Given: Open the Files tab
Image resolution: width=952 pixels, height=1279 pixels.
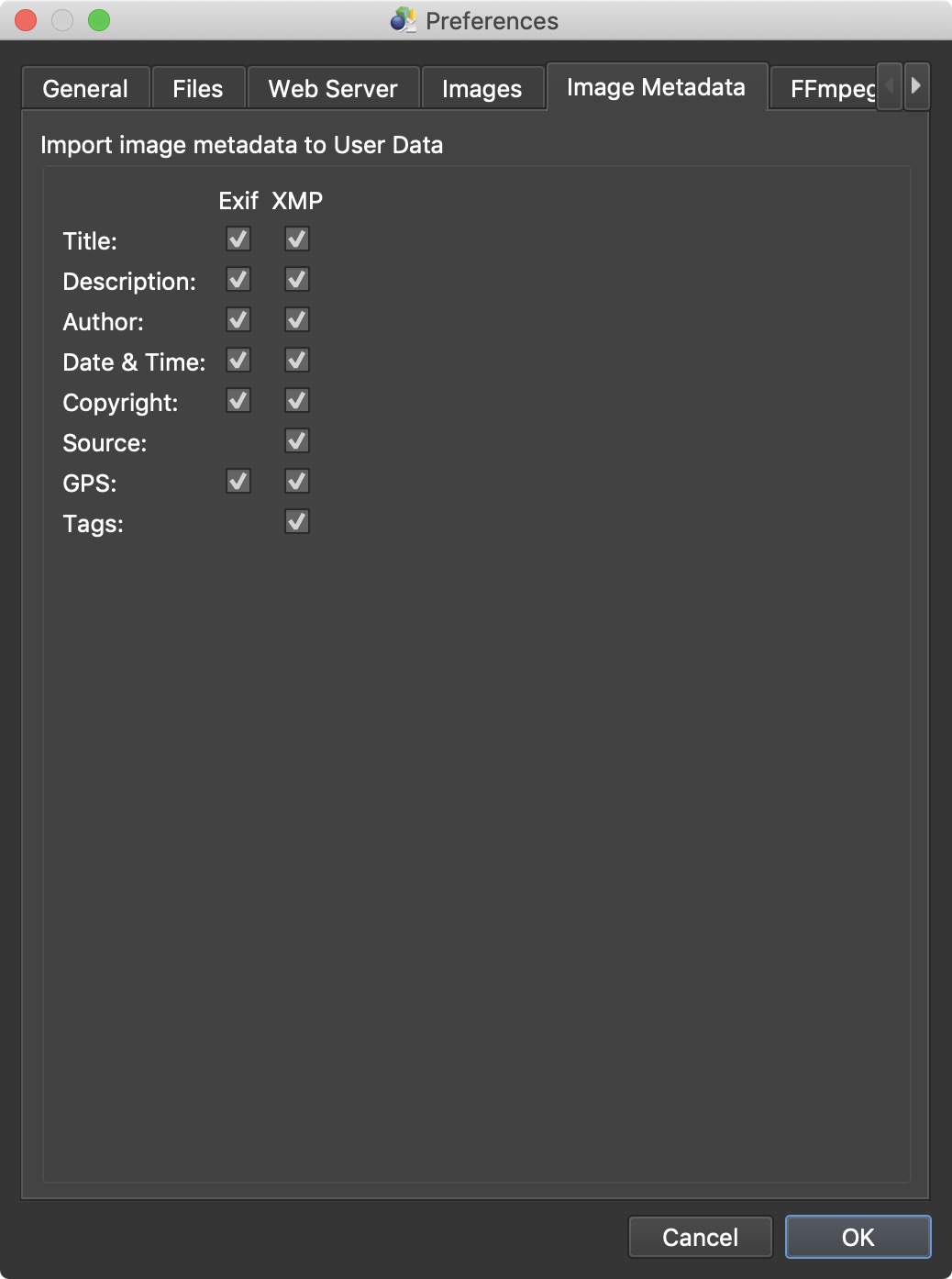Looking at the screenshot, I should tap(198, 88).
